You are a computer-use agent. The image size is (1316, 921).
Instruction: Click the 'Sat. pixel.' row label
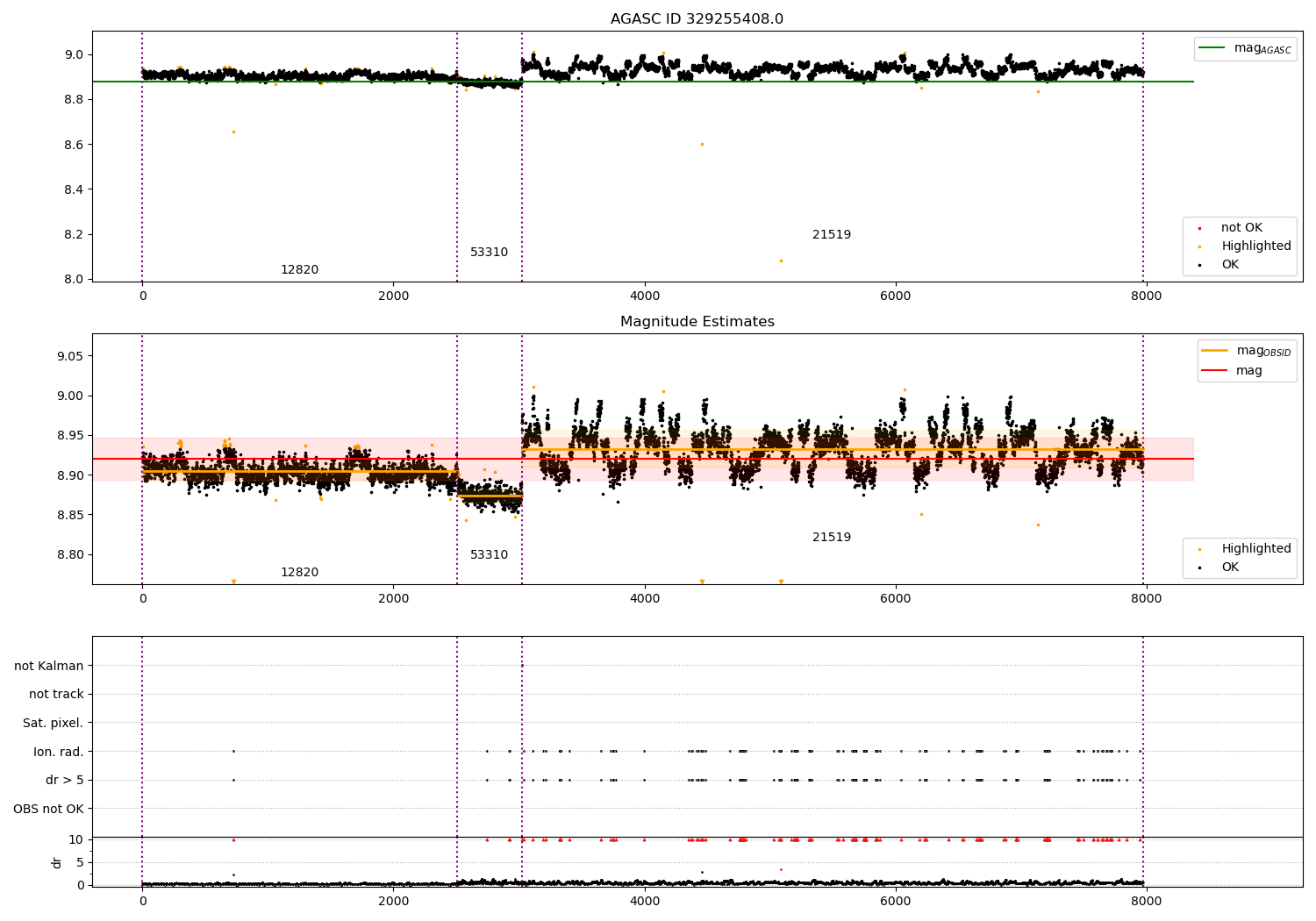click(54, 724)
